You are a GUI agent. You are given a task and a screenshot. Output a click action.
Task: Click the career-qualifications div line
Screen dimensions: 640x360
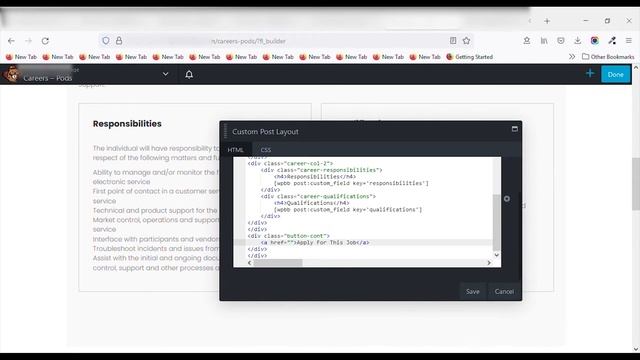318,196
